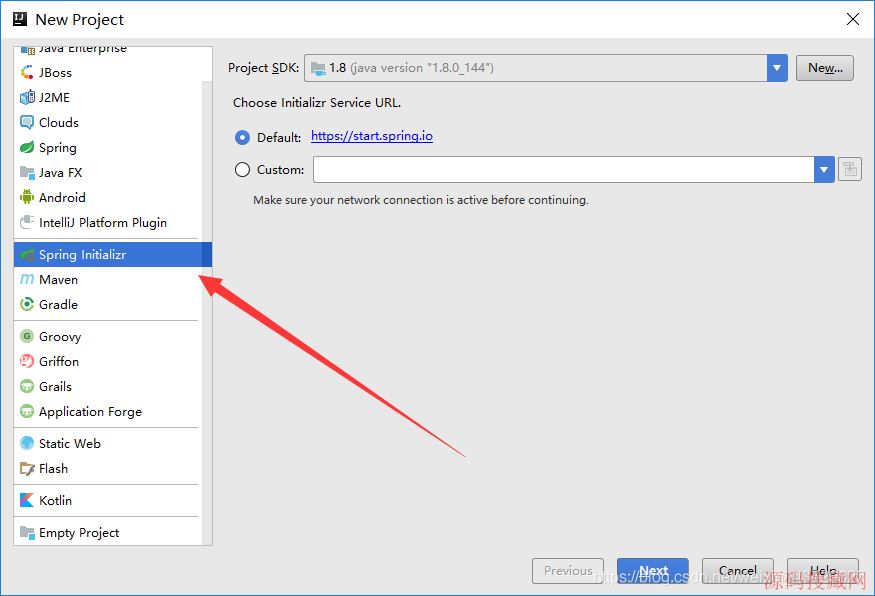875x596 pixels.
Task: Select the Kotlin icon
Action: point(27,501)
